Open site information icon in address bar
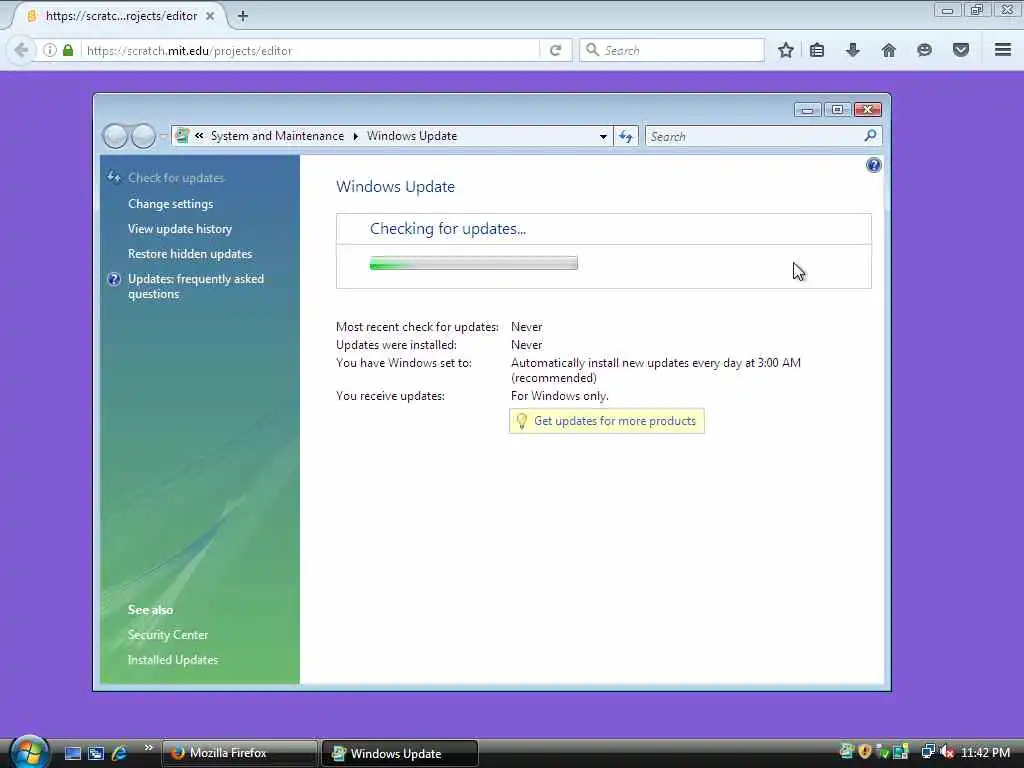 50,50
